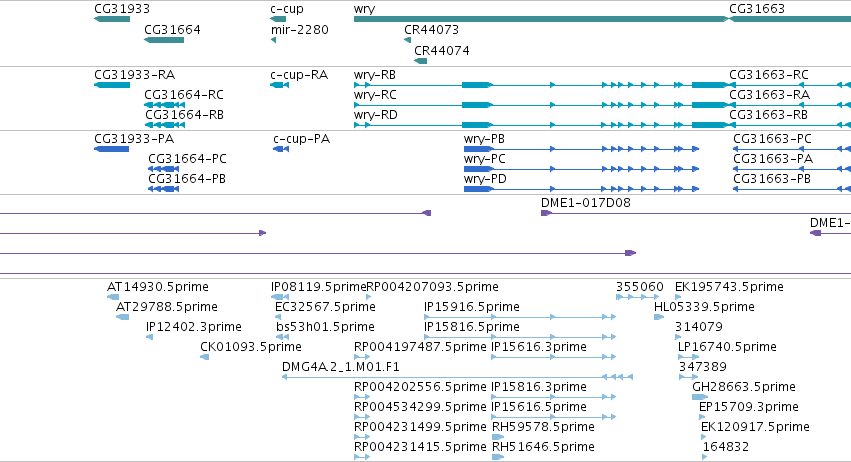This screenshot has height=462, width=851.
Task: Click EST RP004207093.5prime
Action: pos(433,287)
